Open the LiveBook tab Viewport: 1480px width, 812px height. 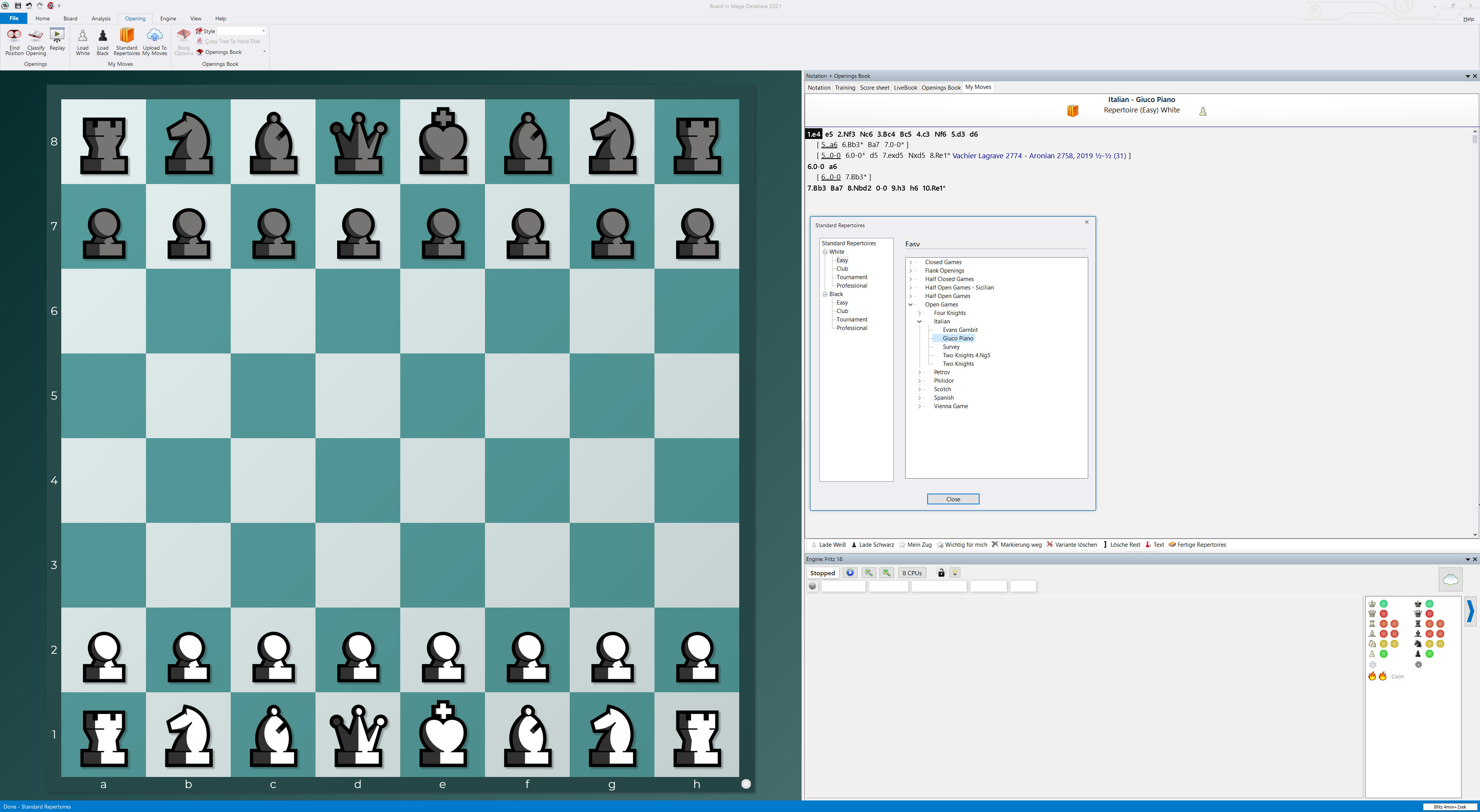[x=906, y=87]
